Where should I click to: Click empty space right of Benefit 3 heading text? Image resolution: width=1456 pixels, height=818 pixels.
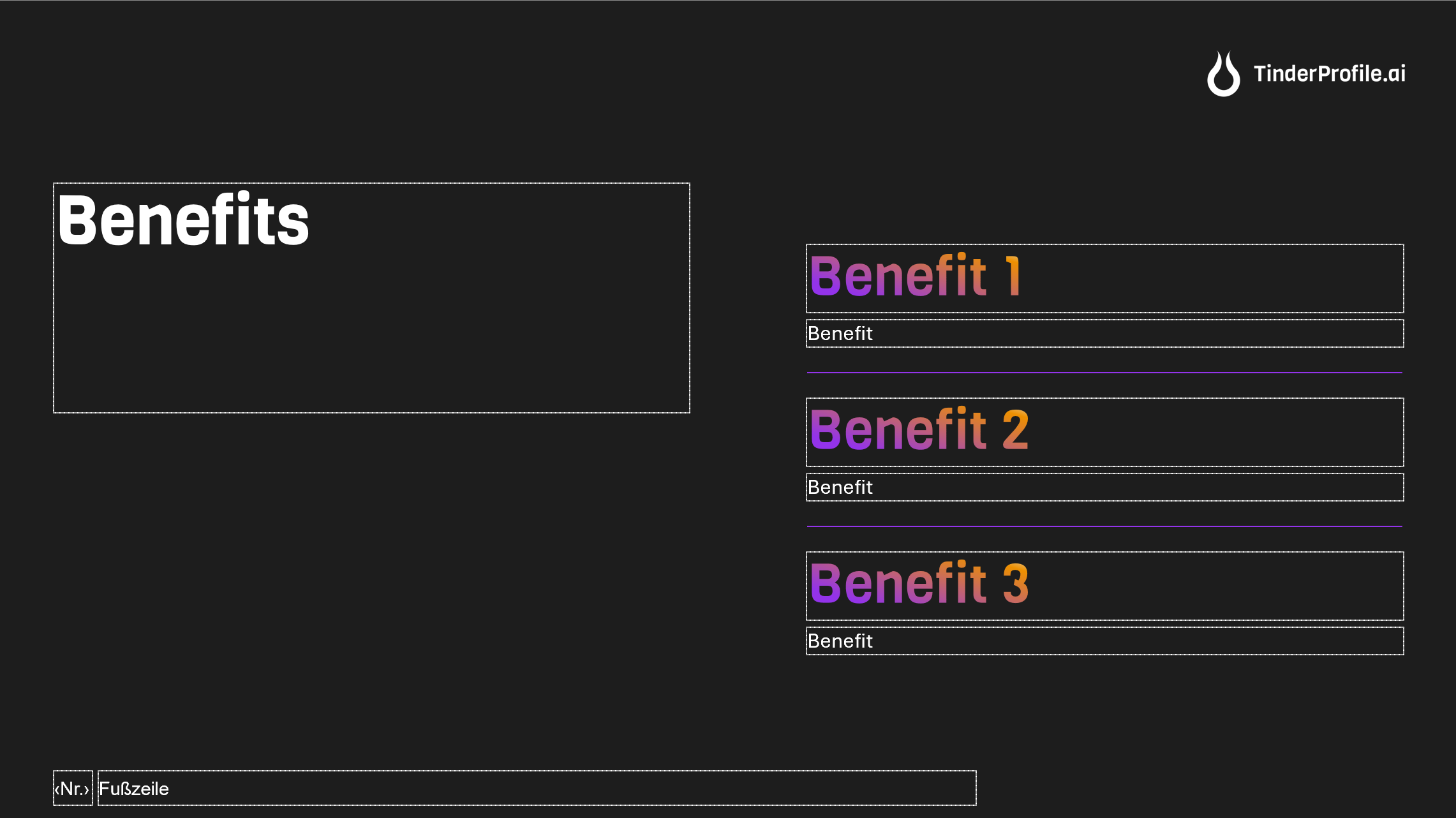[x=1212, y=586]
